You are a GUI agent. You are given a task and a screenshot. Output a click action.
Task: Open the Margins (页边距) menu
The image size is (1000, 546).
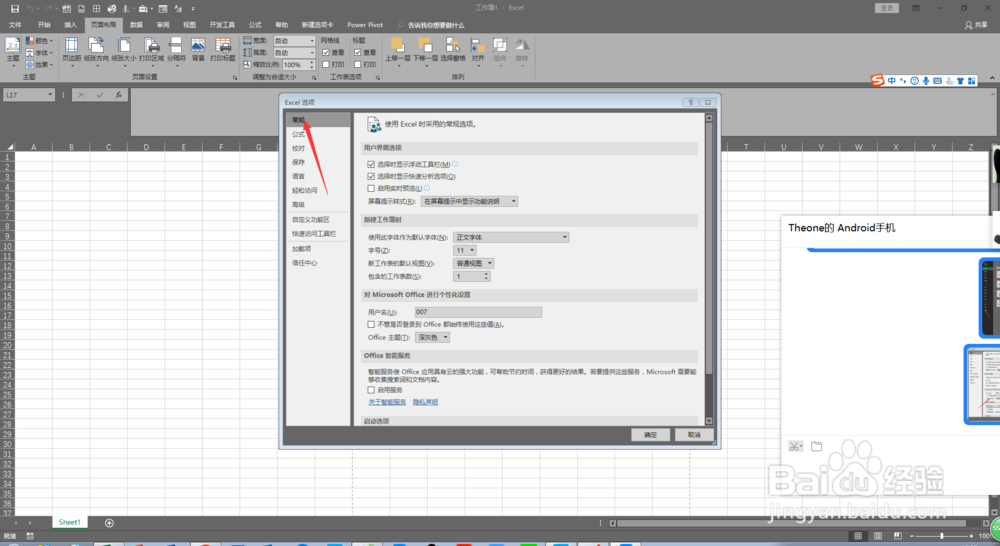[71, 50]
